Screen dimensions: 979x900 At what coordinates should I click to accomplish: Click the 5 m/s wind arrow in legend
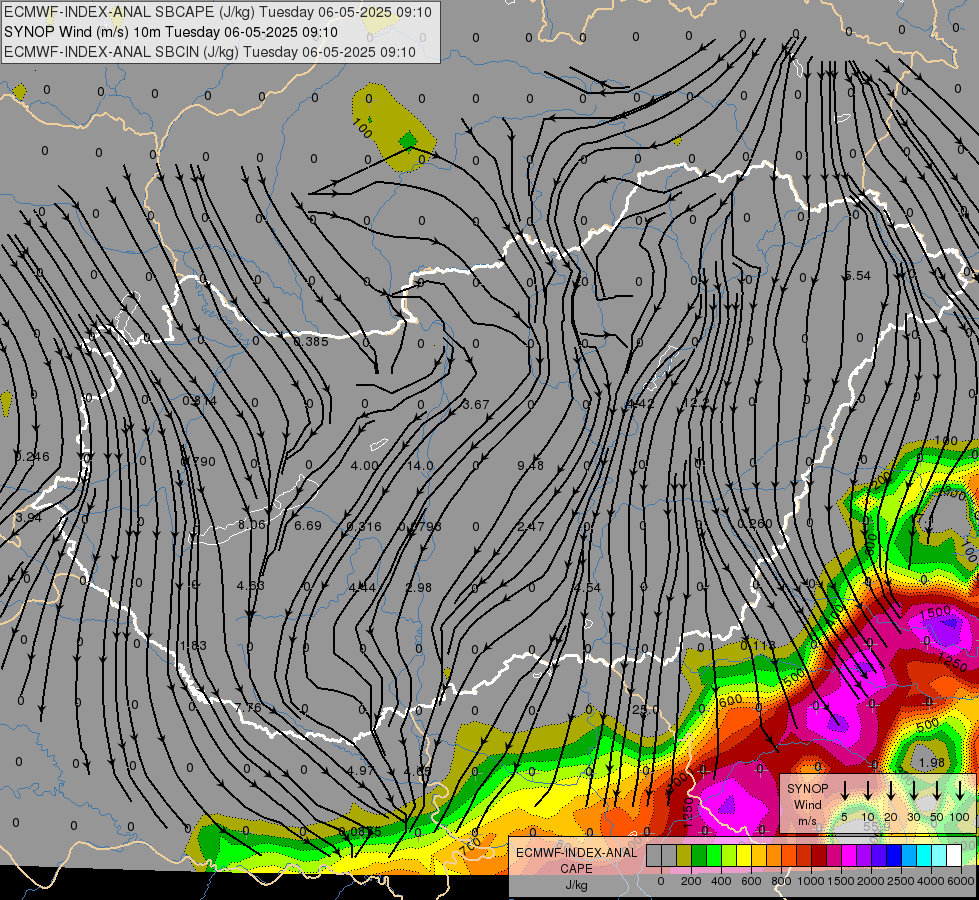[844, 790]
